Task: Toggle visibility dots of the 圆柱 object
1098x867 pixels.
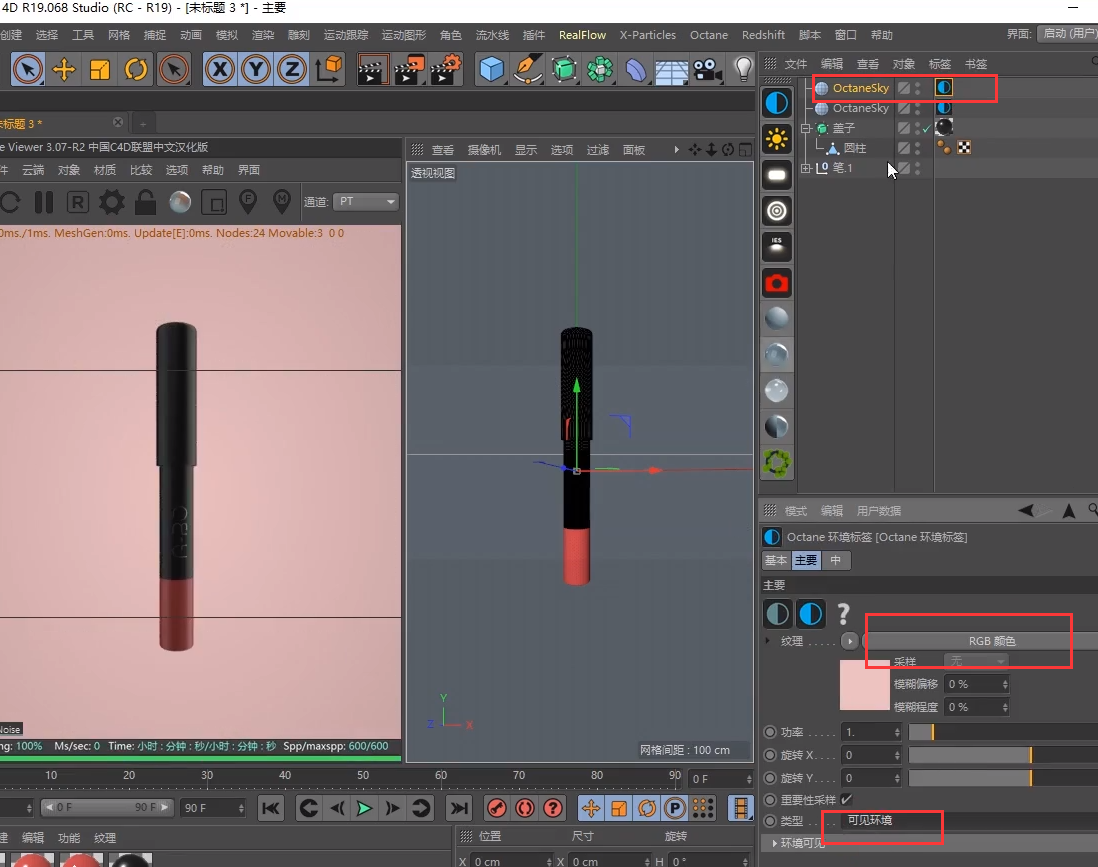Action: [917, 148]
